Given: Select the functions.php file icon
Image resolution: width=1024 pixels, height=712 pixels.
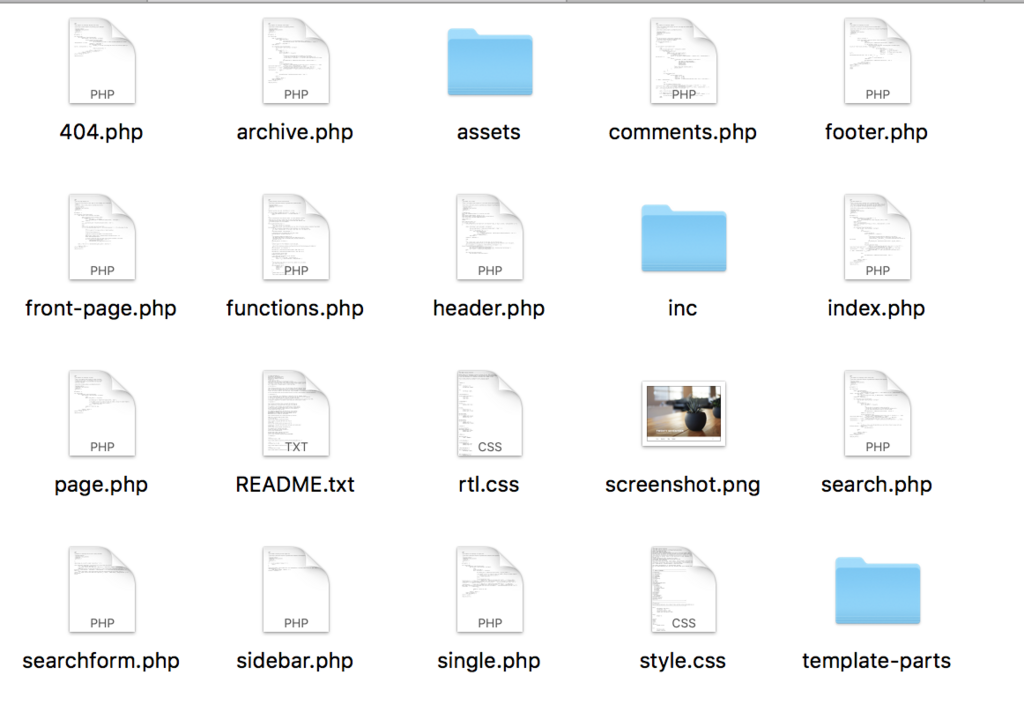Looking at the screenshot, I should tap(296, 237).
